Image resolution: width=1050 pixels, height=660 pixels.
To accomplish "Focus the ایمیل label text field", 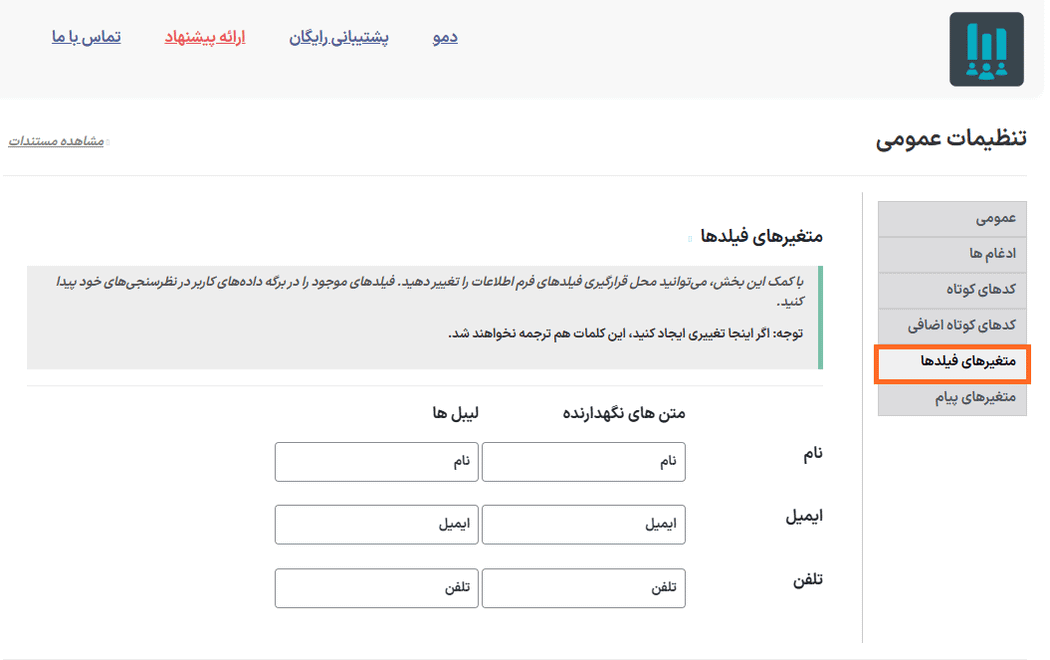I will click(376, 524).
